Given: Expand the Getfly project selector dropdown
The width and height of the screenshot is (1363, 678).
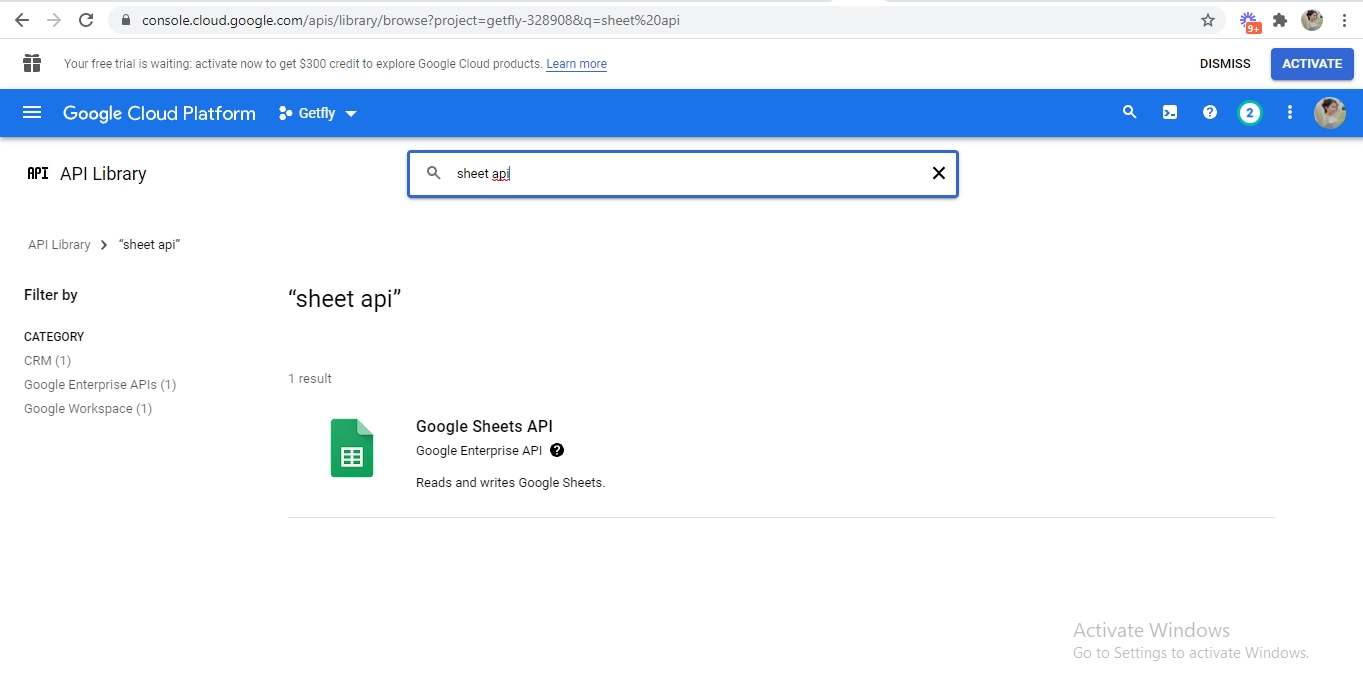Looking at the screenshot, I should click(318, 113).
